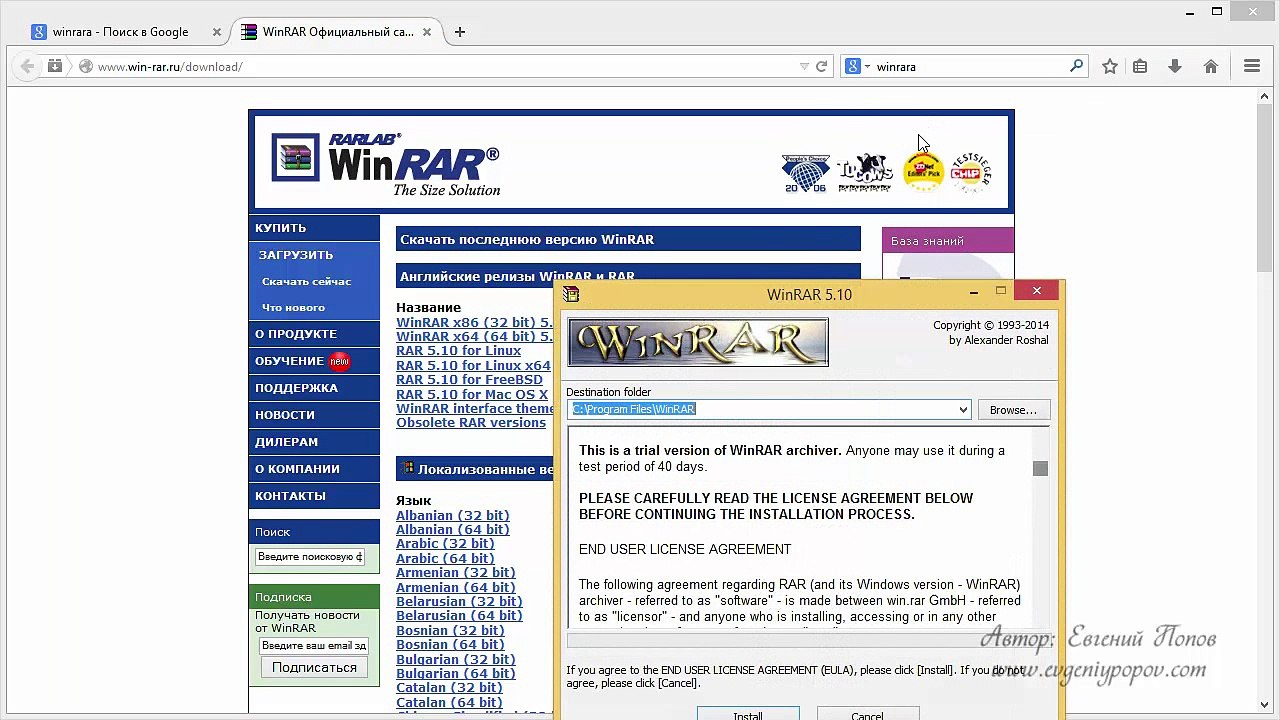Viewport: 1280px width, 720px height.
Task: Click the Google search engine icon
Action: 853,67
